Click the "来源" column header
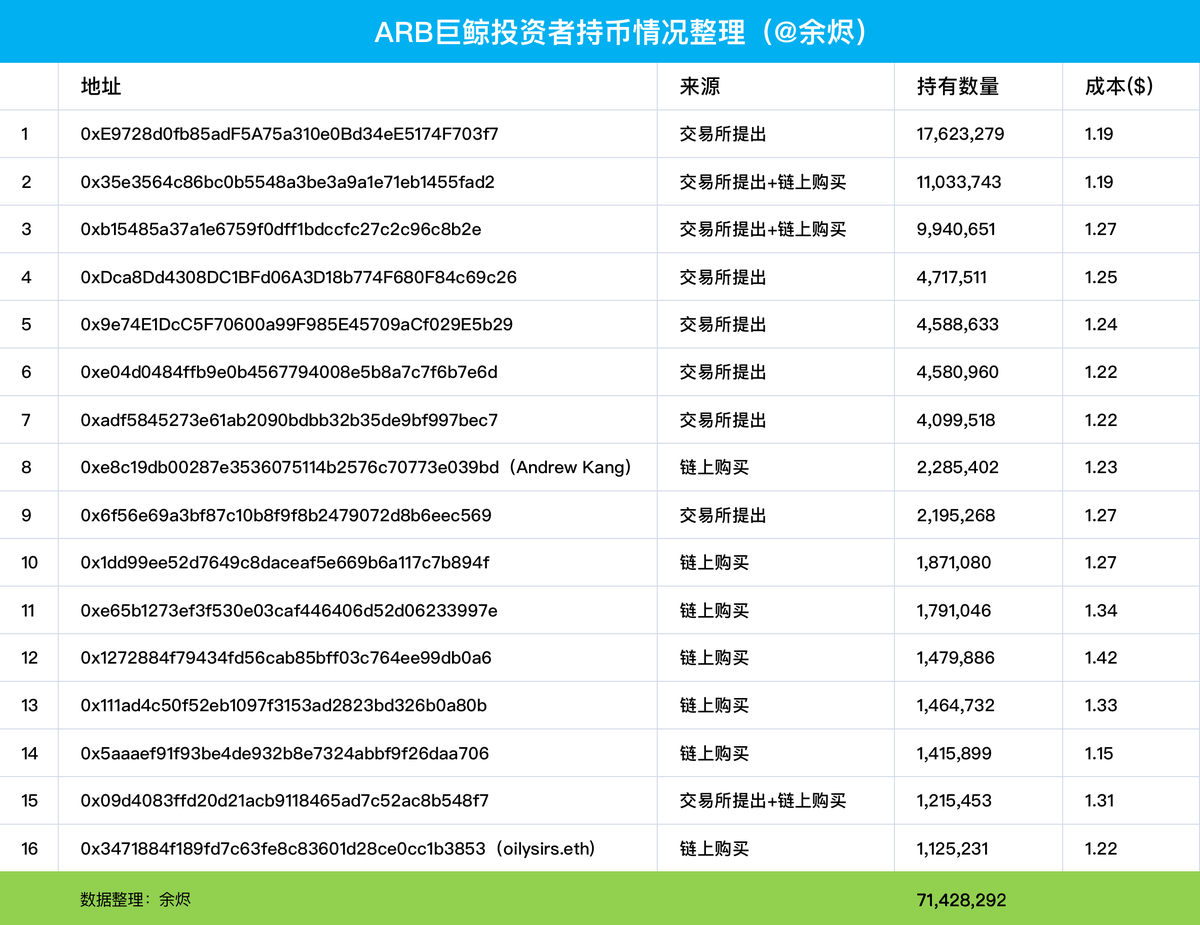Image resolution: width=1200 pixels, height=925 pixels. pyautogui.click(x=700, y=87)
